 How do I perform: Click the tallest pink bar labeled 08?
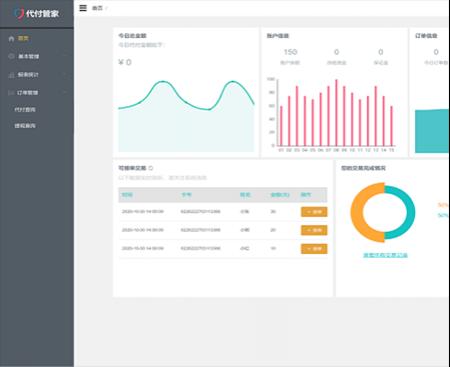pyautogui.click(x=336, y=113)
